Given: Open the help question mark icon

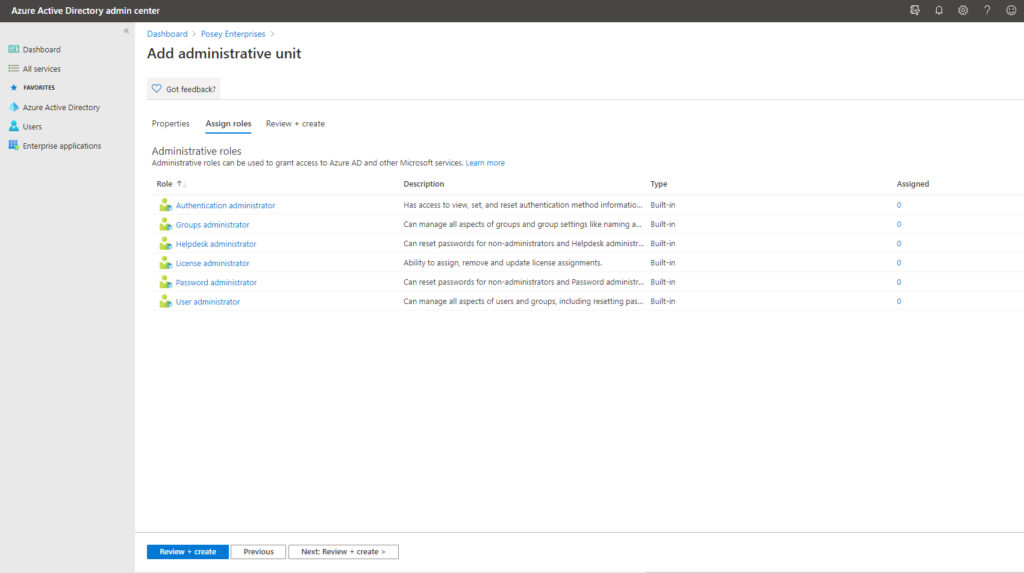Looking at the screenshot, I should coord(987,10).
